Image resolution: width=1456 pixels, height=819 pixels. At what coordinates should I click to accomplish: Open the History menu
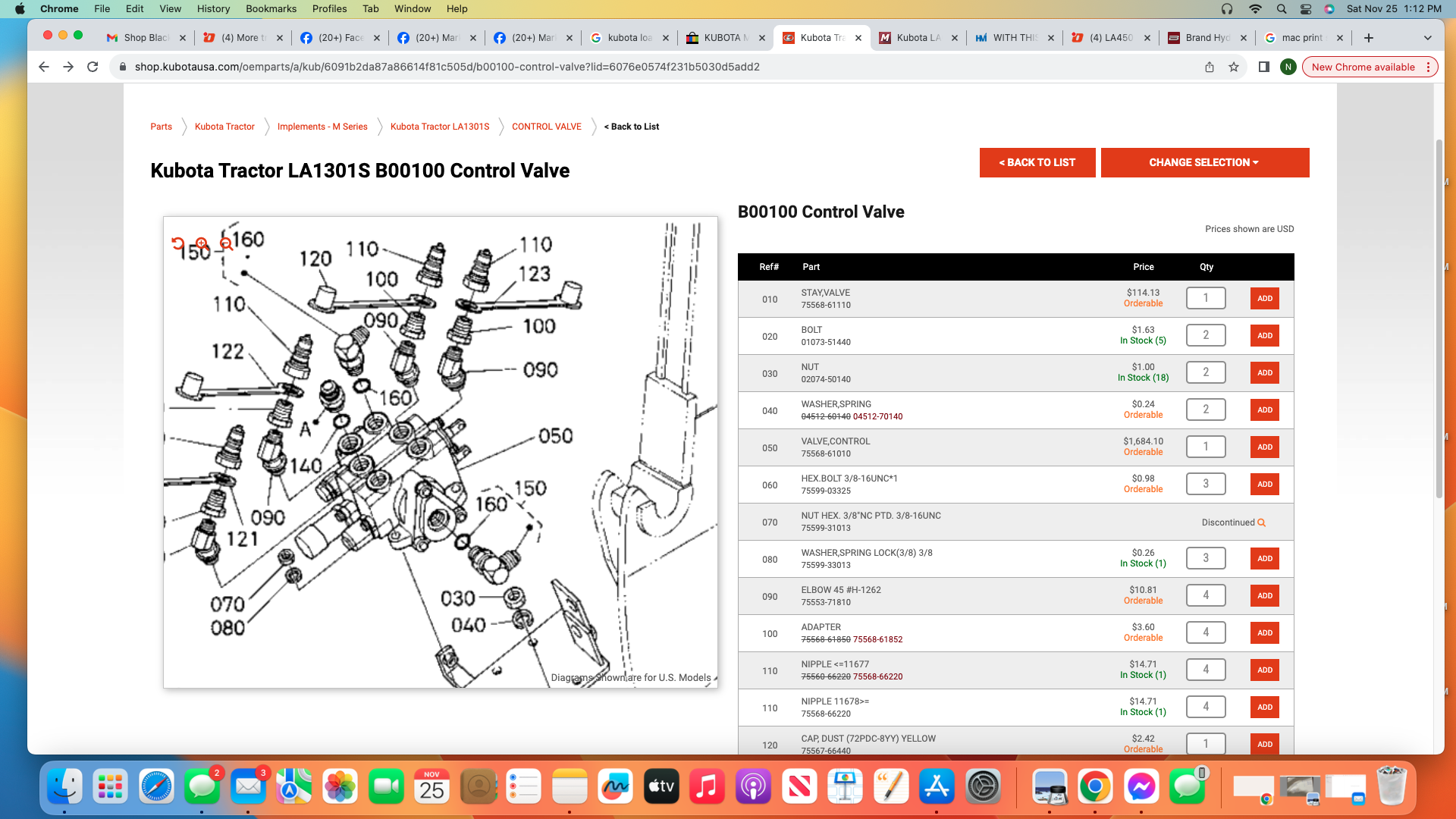pyautogui.click(x=213, y=9)
